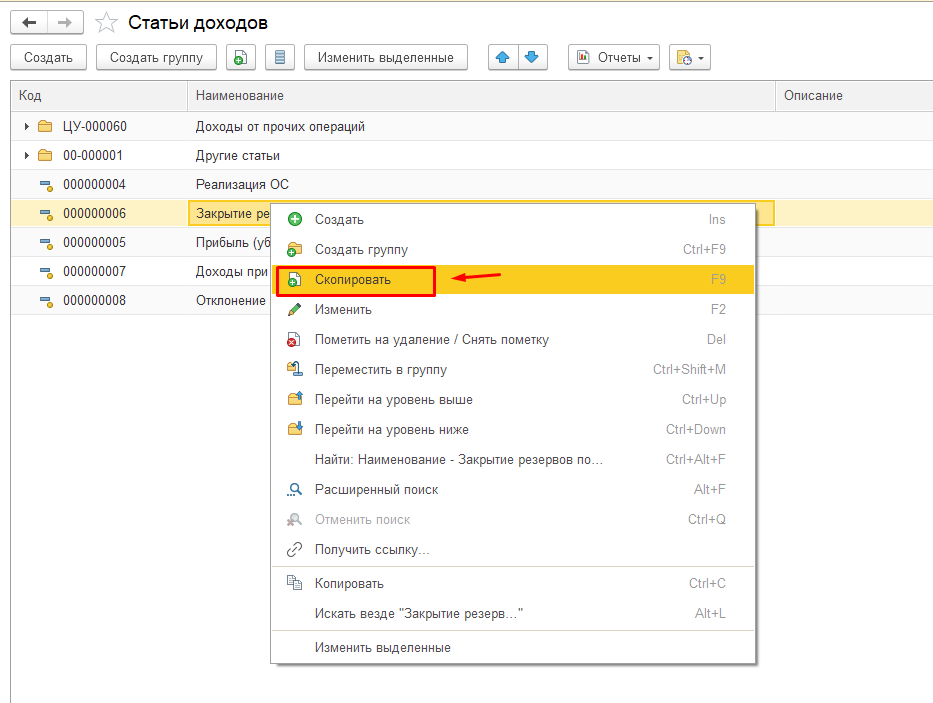
Task: Choose Изменить in the context menu
Action: coord(513,310)
